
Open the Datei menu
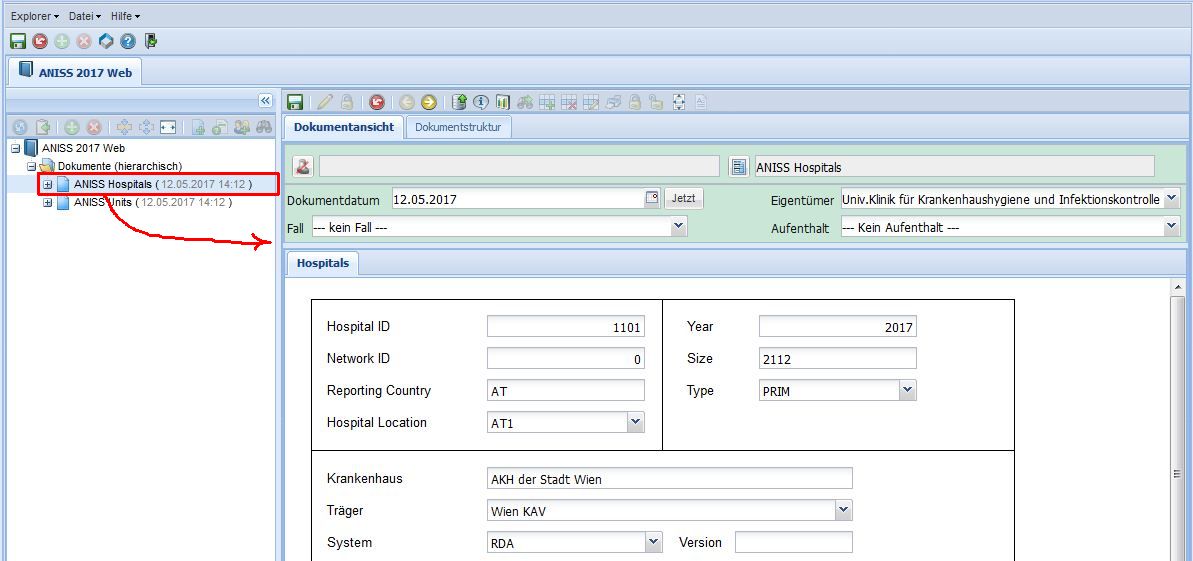point(84,16)
